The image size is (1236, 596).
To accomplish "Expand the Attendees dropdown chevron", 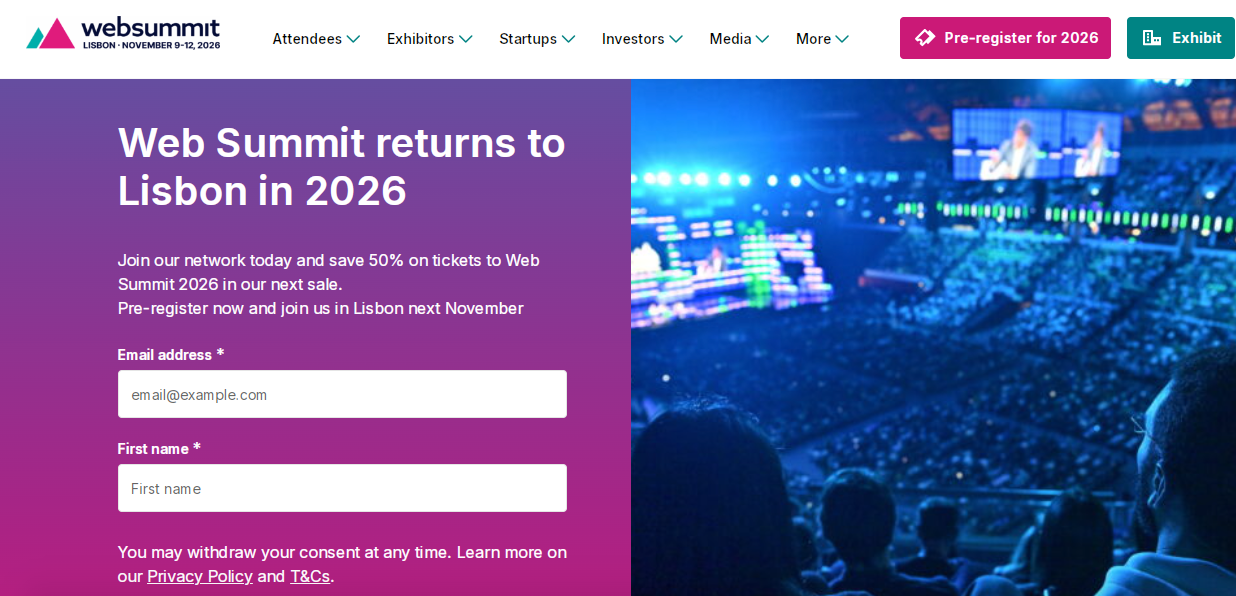I will tap(353, 39).
